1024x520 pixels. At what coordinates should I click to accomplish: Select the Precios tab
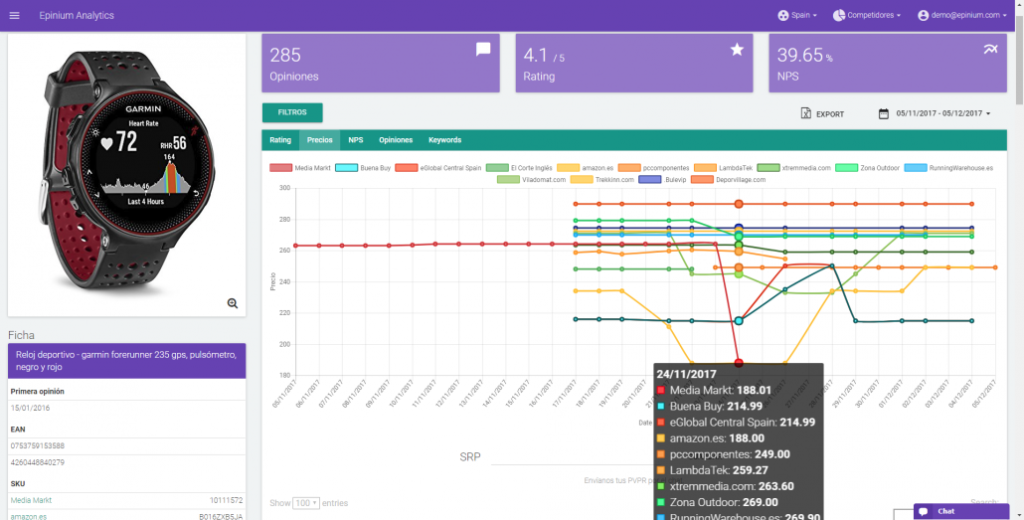319,140
